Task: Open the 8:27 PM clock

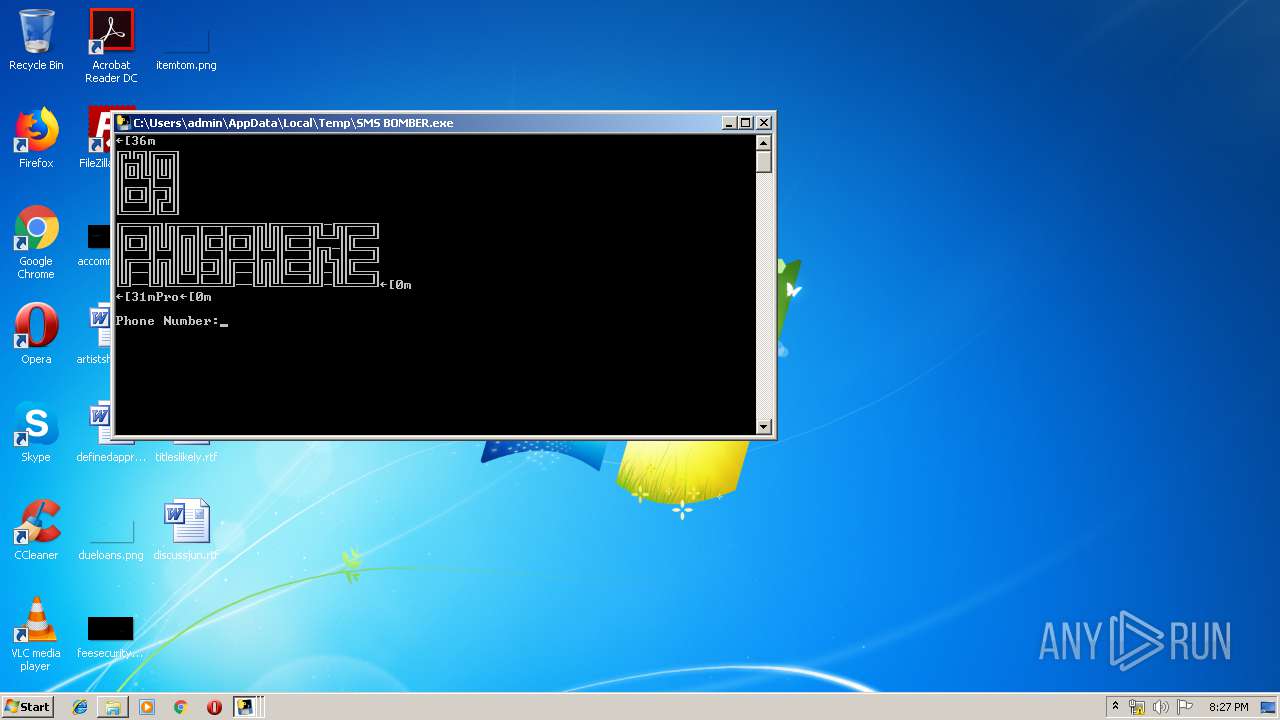Action: click(x=1228, y=707)
